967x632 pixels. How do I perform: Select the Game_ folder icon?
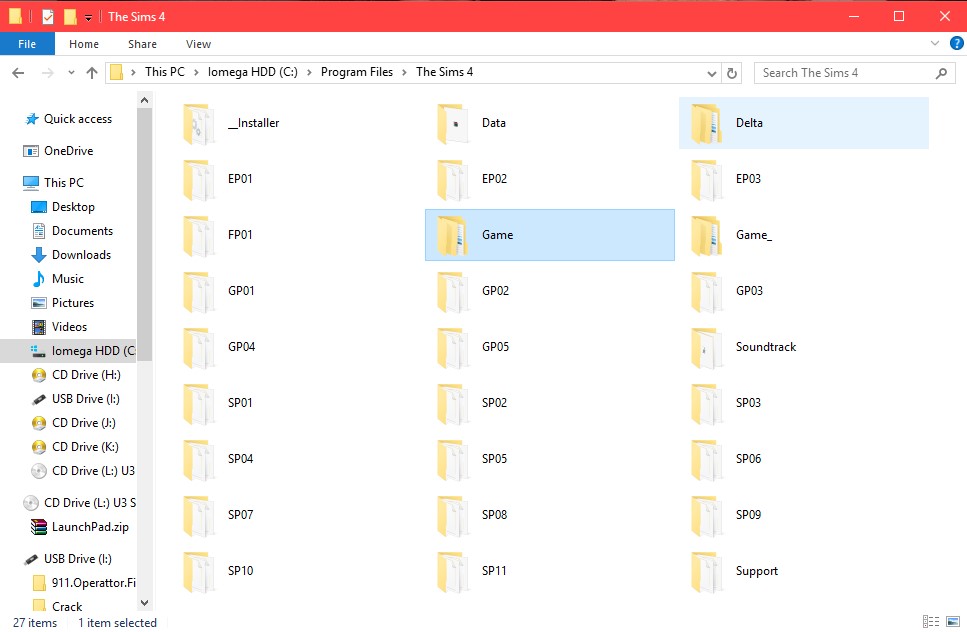(707, 236)
